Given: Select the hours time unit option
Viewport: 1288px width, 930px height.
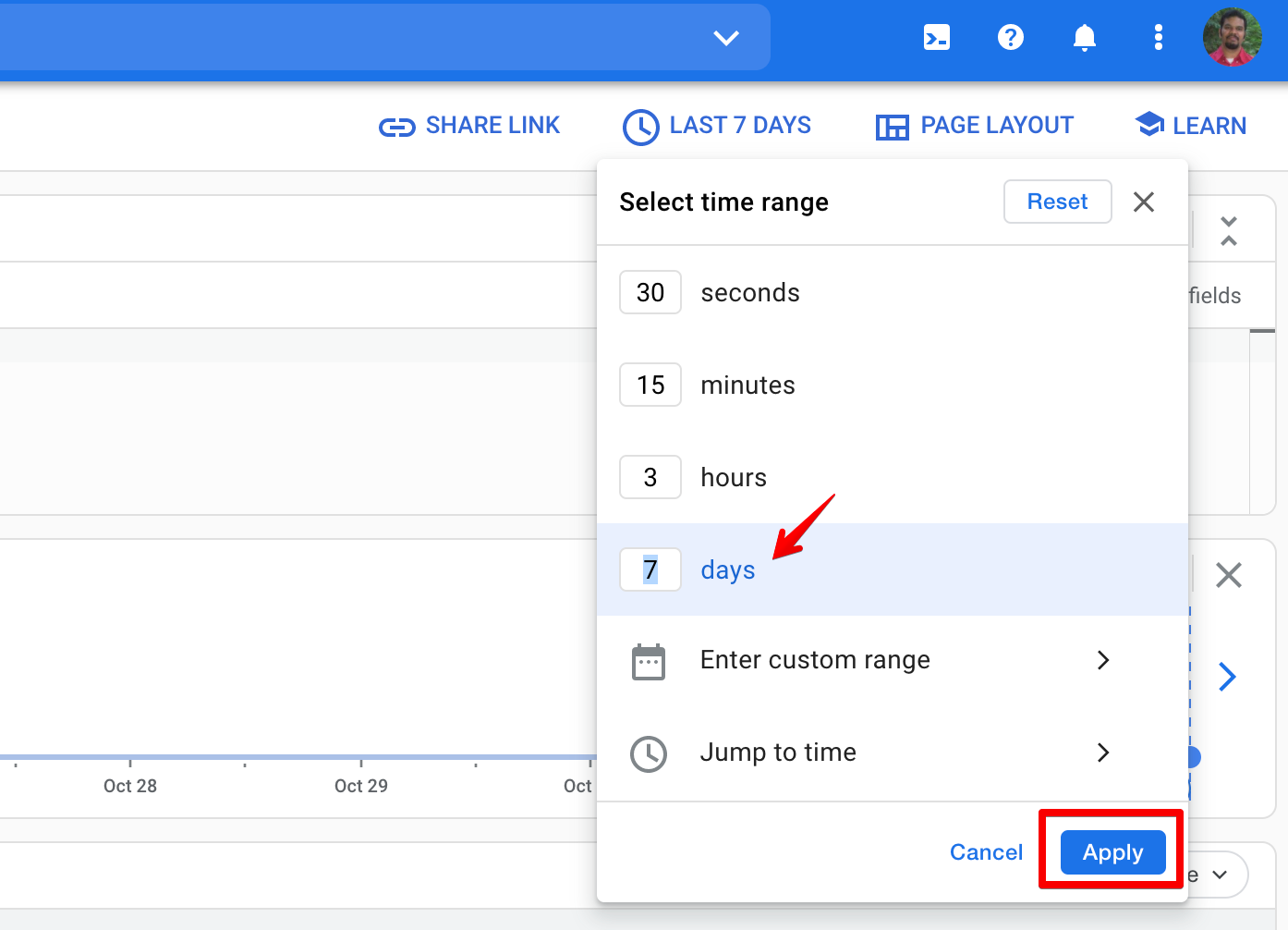Looking at the screenshot, I should pos(733,477).
